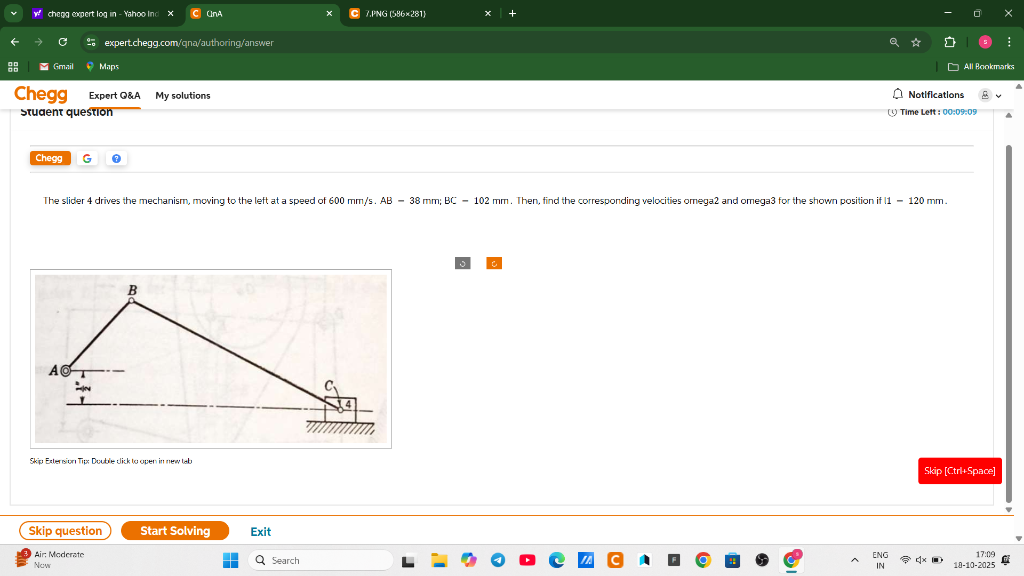The height and width of the screenshot is (576, 1024).
Task: Launch YouTube from the taskbar
Action: click(x=527, y=560)
